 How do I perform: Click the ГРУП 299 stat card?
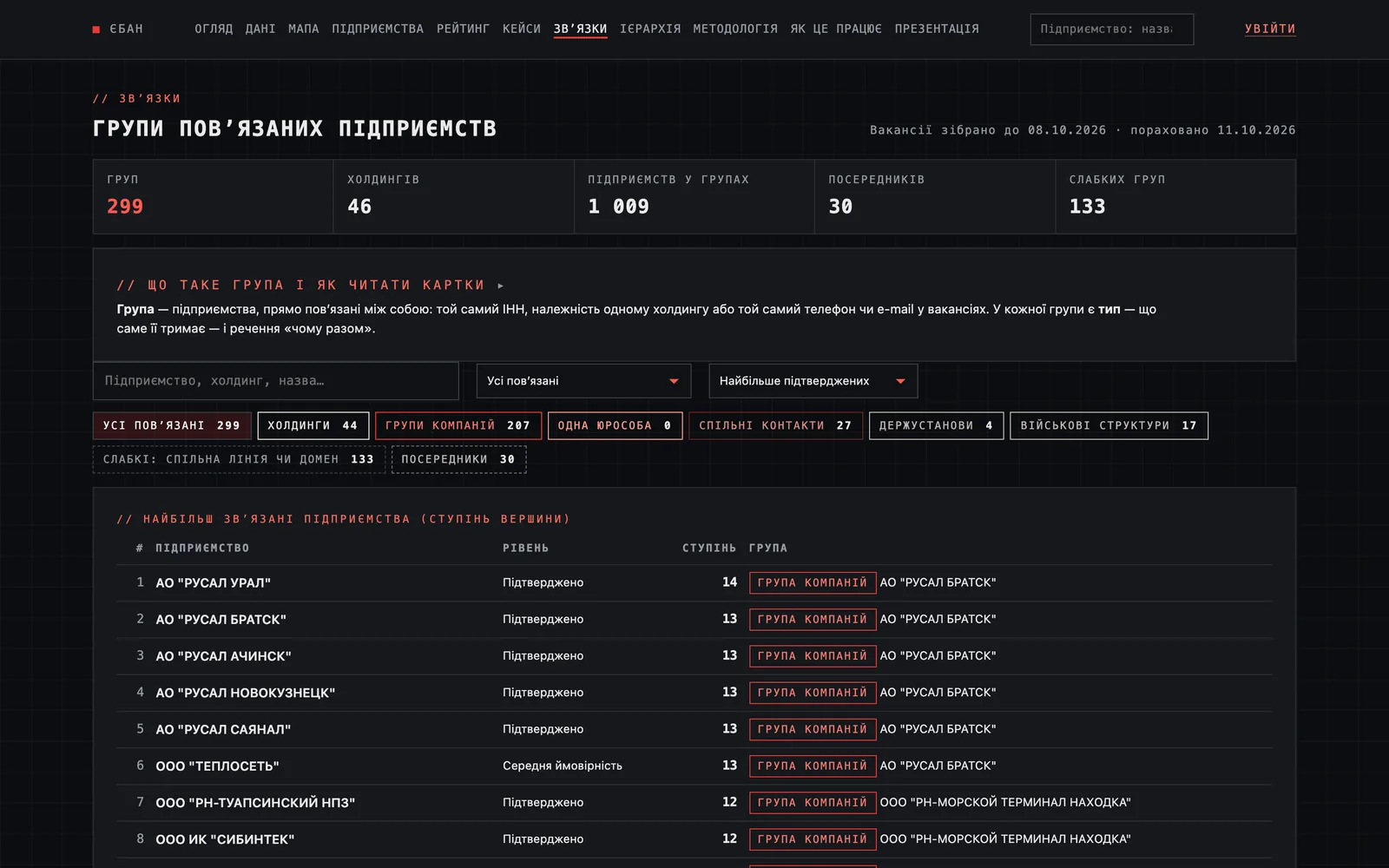[213, 197]
